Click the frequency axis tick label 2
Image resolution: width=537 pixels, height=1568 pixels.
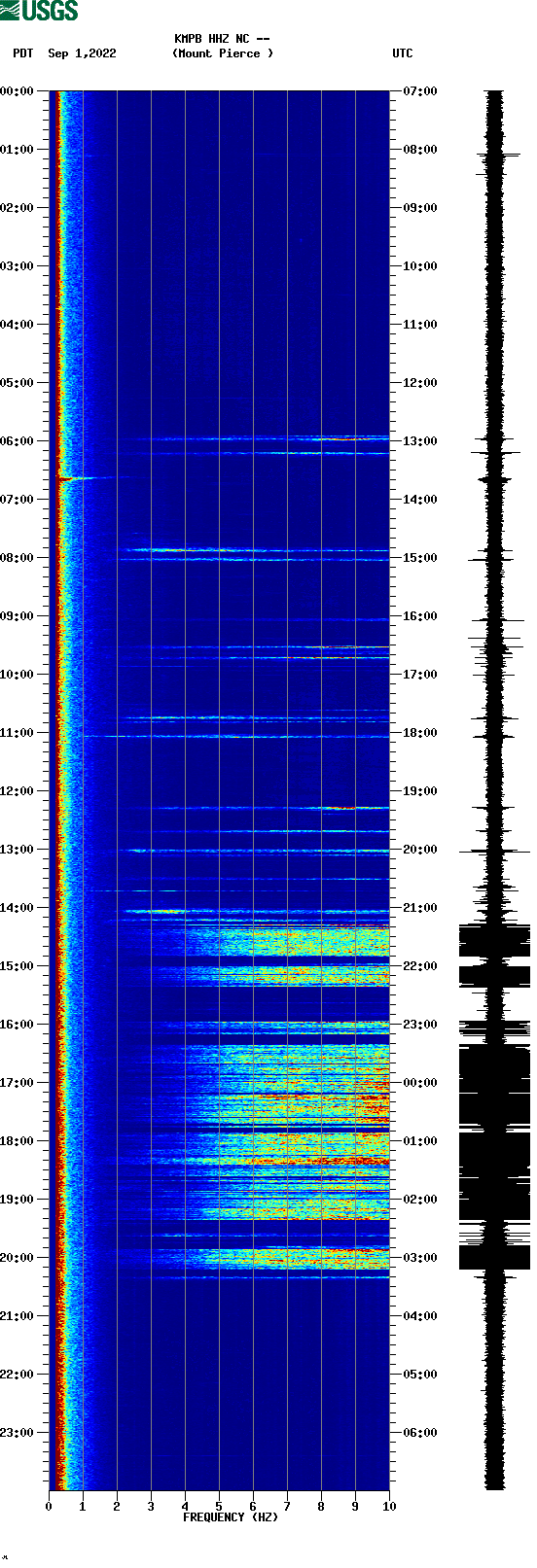point(117,1507)
